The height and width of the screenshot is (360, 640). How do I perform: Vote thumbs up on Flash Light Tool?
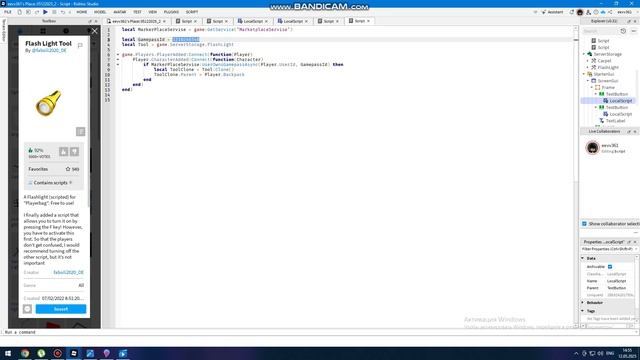64,152
